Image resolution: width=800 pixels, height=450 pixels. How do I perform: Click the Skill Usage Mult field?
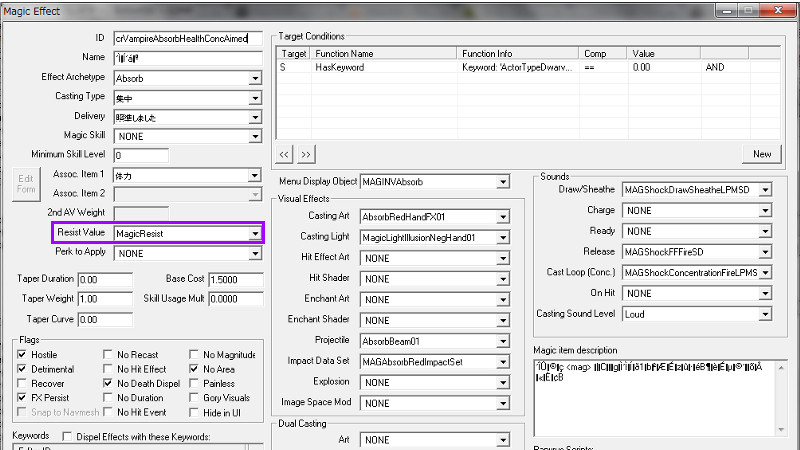[x=236, y=299]
